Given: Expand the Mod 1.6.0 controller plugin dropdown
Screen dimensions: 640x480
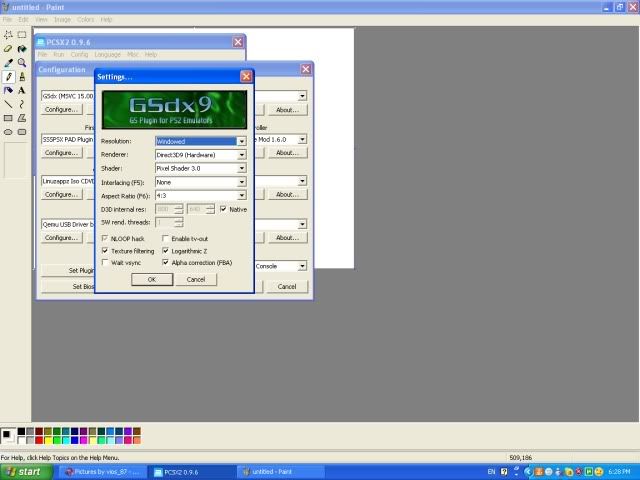Looking at the screenshot, I should 302,140.
